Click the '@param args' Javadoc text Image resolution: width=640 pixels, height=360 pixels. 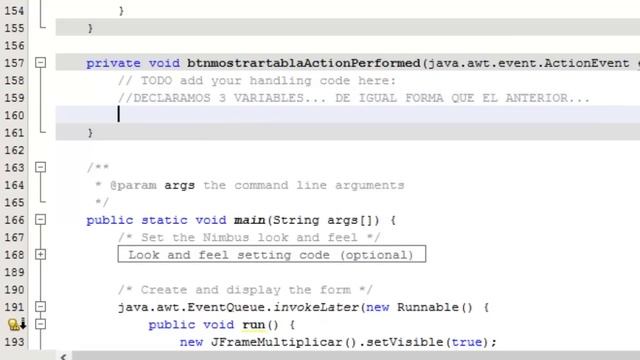coord(152,185)
